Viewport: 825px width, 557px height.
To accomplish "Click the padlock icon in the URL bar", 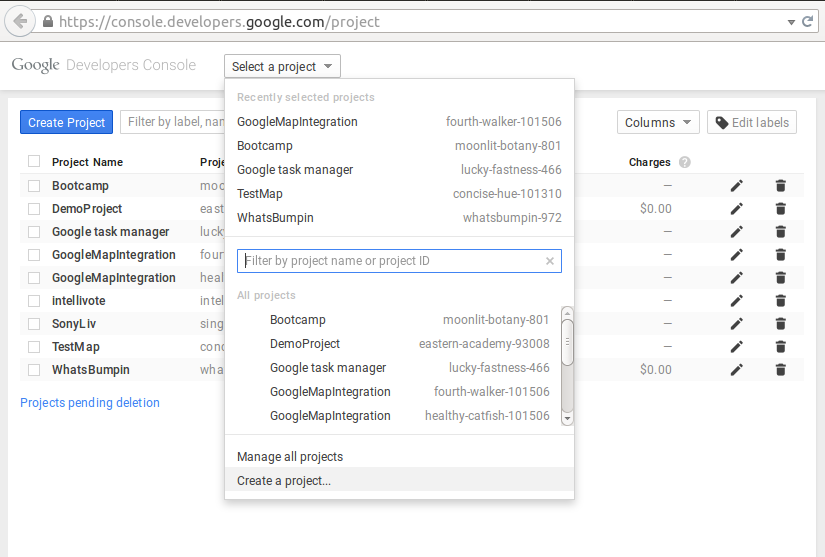I will [48, 22].
